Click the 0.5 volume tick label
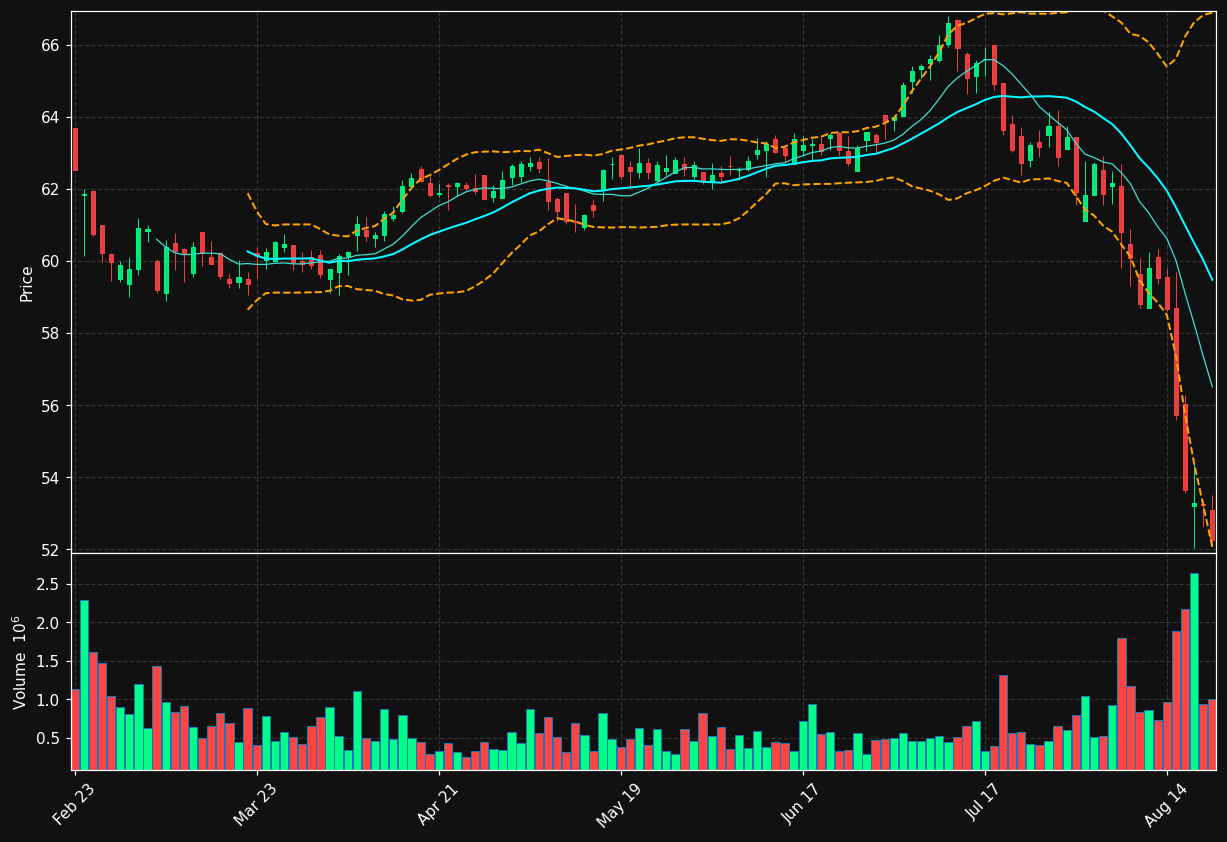The height and width of the screenshot is (842, 1227). pyautogui.click(x=48, y=739)
